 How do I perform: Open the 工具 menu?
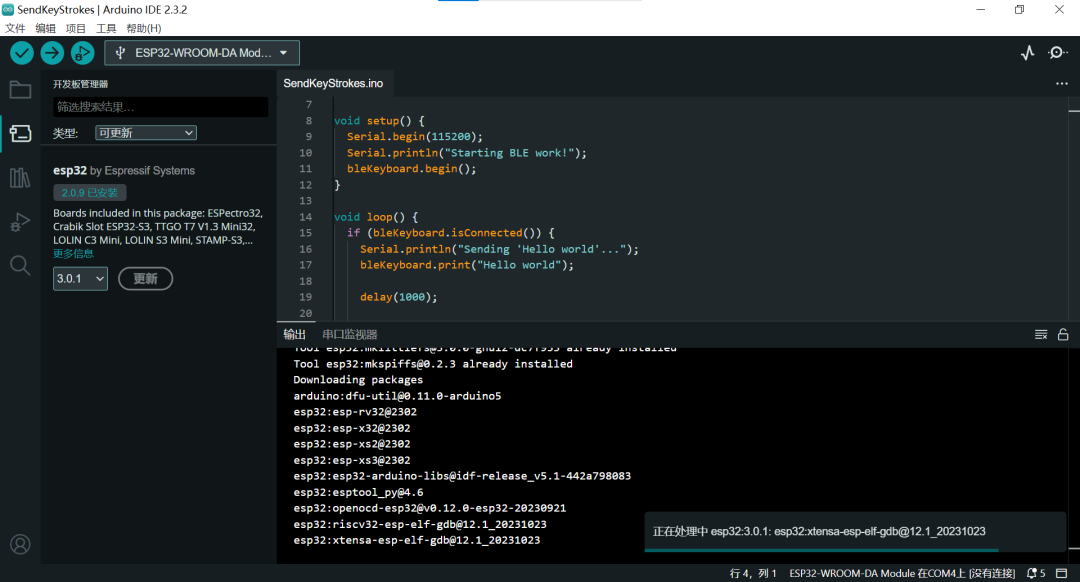(106, 27)
